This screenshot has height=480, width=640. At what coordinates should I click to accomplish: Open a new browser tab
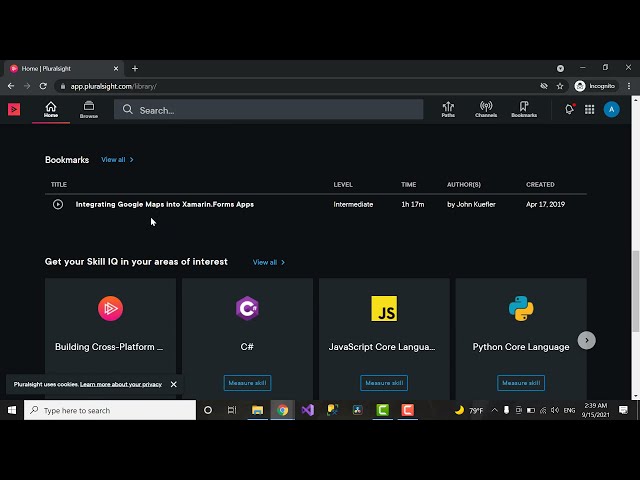[135, 69]
